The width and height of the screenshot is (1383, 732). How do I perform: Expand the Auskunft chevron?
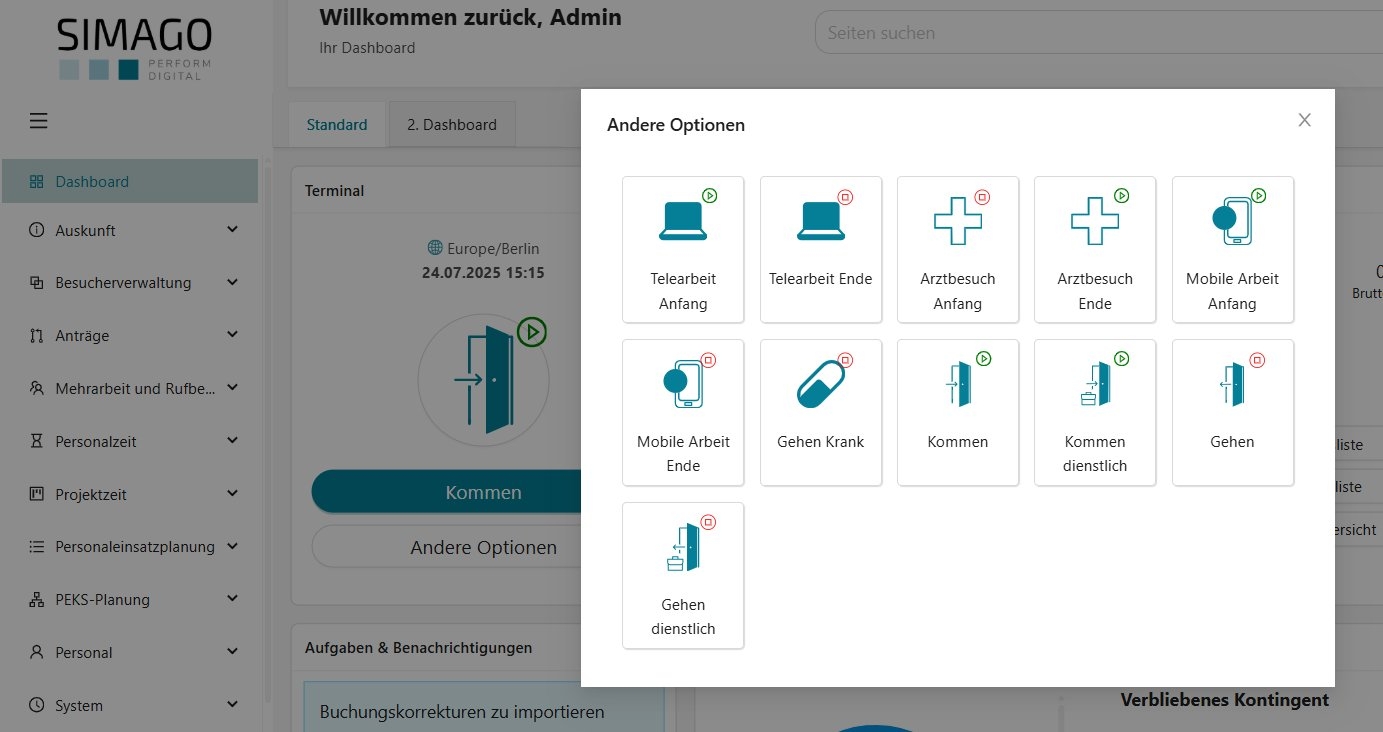pos(233,230)
